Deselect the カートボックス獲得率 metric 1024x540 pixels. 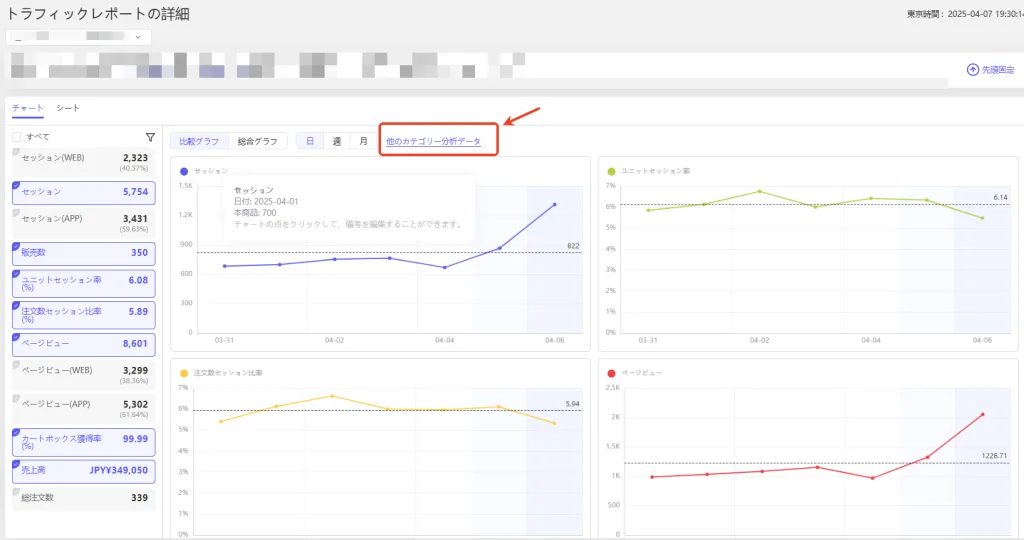[84, 442]
